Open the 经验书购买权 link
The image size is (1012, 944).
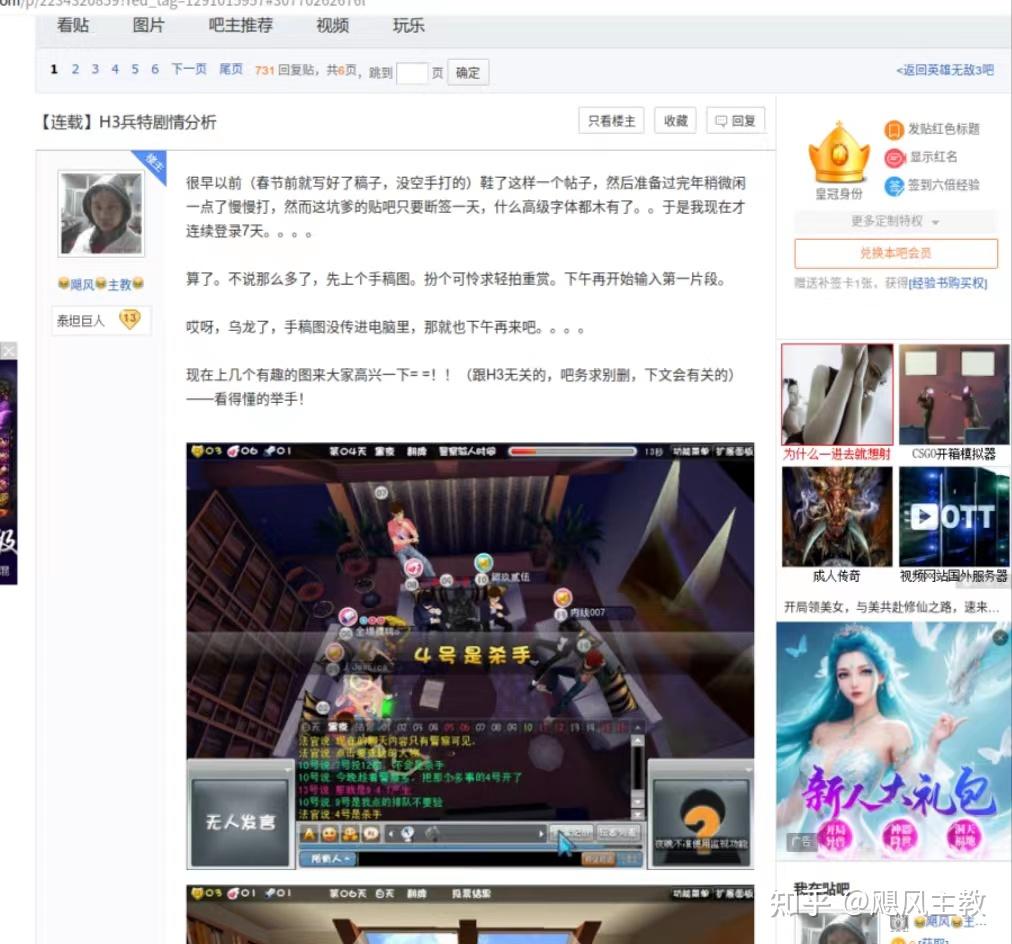tap(948, 283)
